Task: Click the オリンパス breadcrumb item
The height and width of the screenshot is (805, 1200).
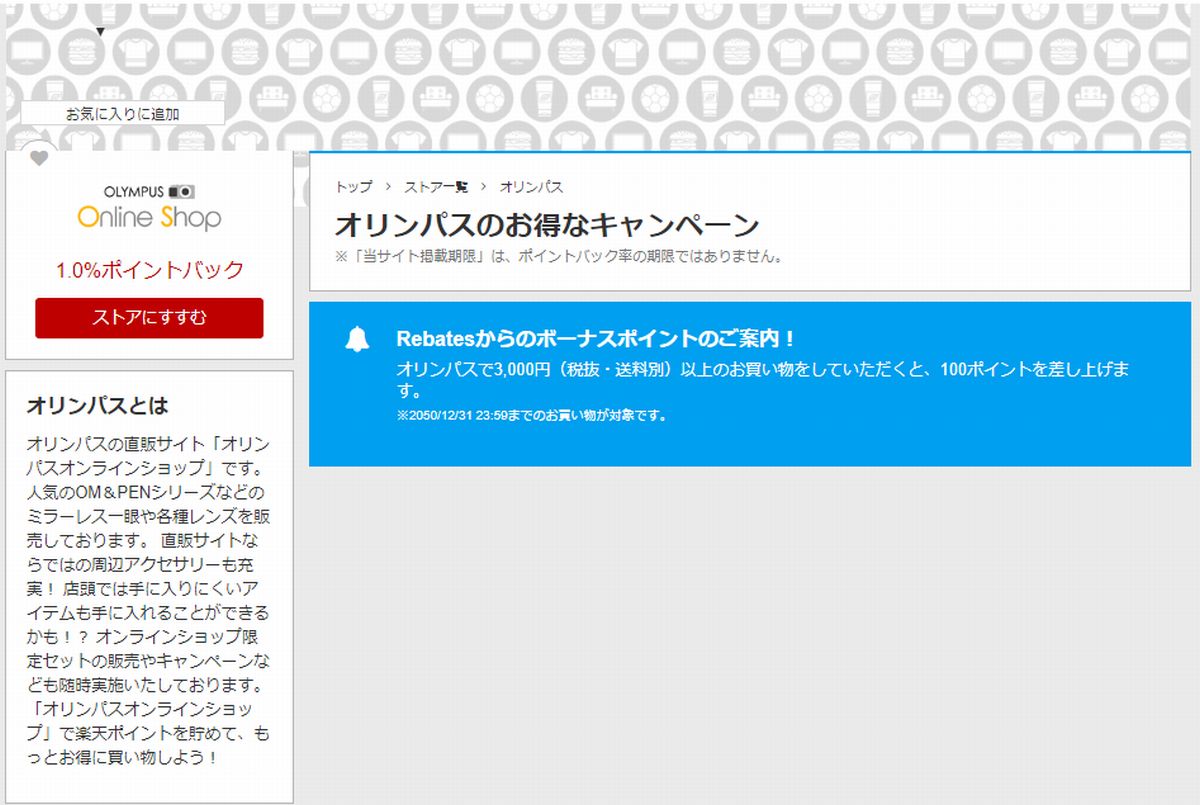Action: (531, 187)
